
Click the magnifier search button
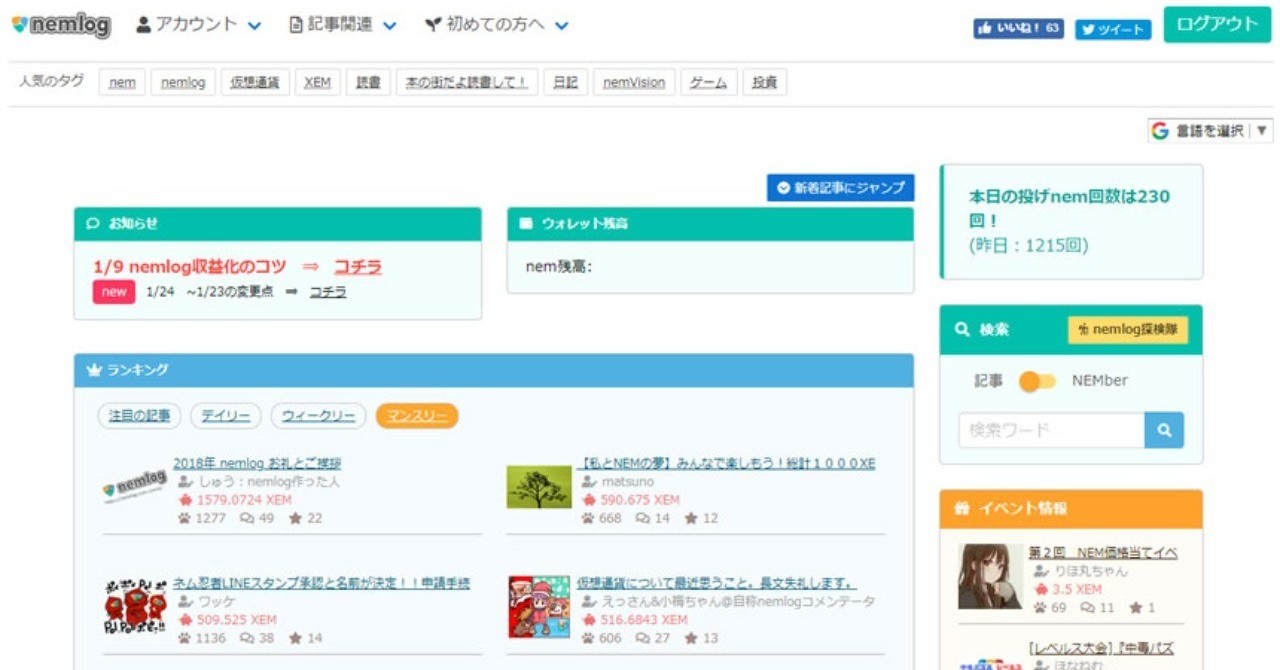(x=1164, y=430)
